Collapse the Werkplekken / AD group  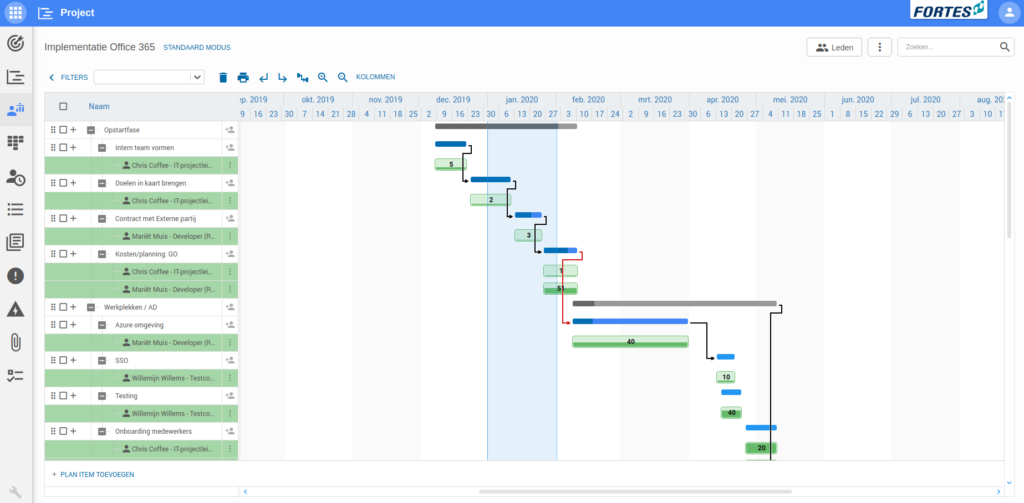click(91, 307)
